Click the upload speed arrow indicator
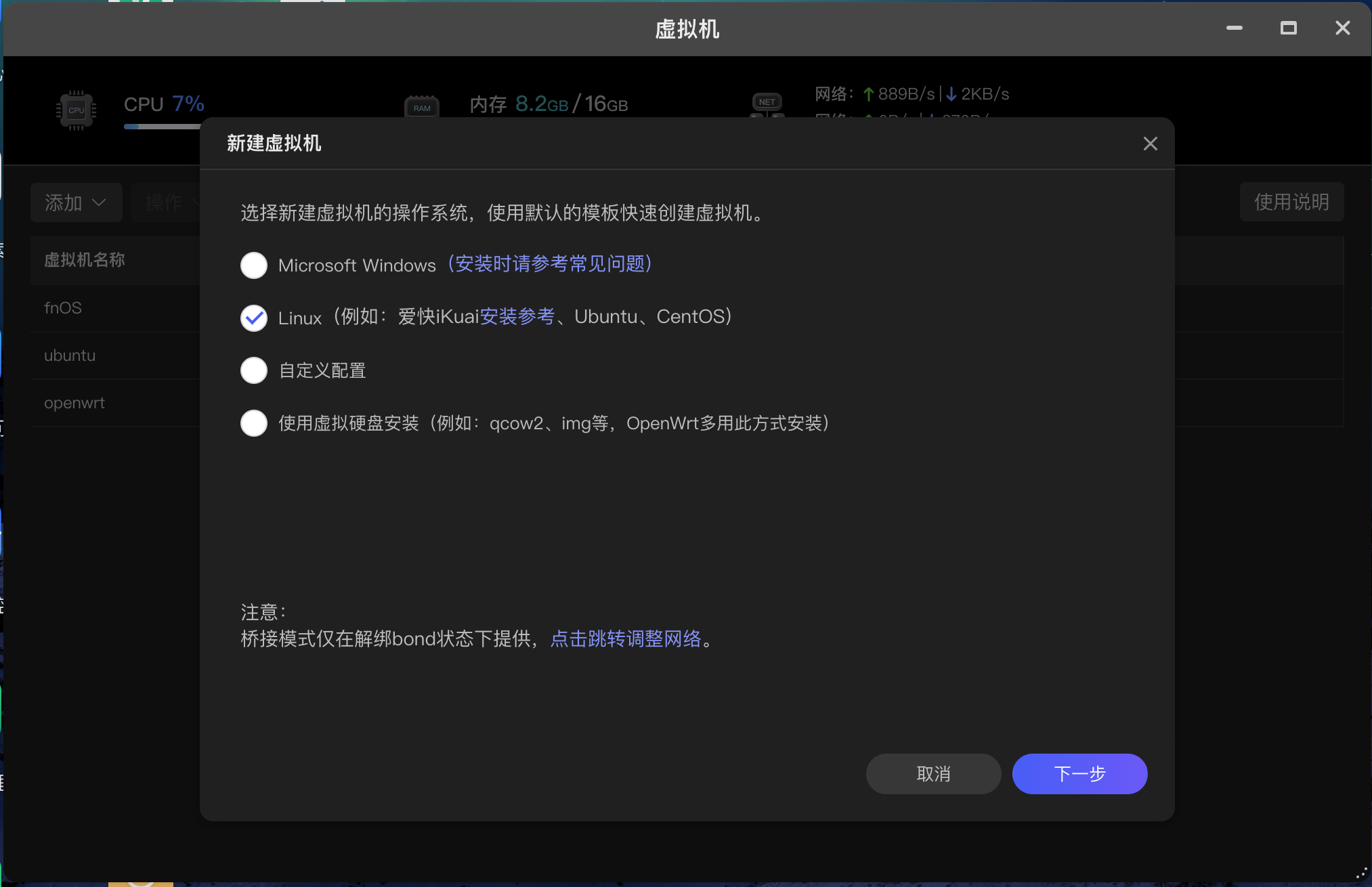The width and height of the screenshot is (1372, 887). (x=868, y=95)
